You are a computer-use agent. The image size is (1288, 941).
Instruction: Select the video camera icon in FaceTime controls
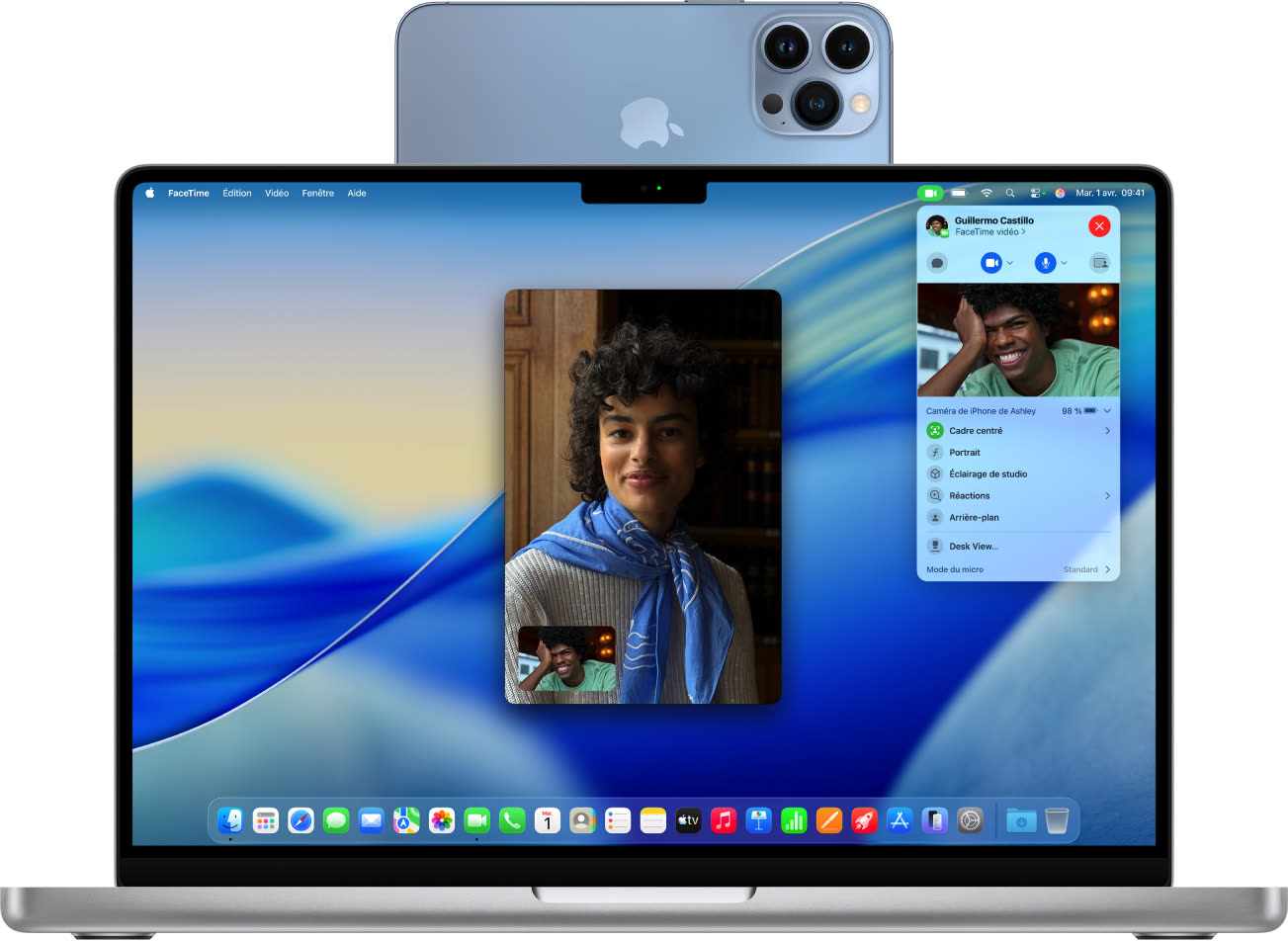click(991, 263)
